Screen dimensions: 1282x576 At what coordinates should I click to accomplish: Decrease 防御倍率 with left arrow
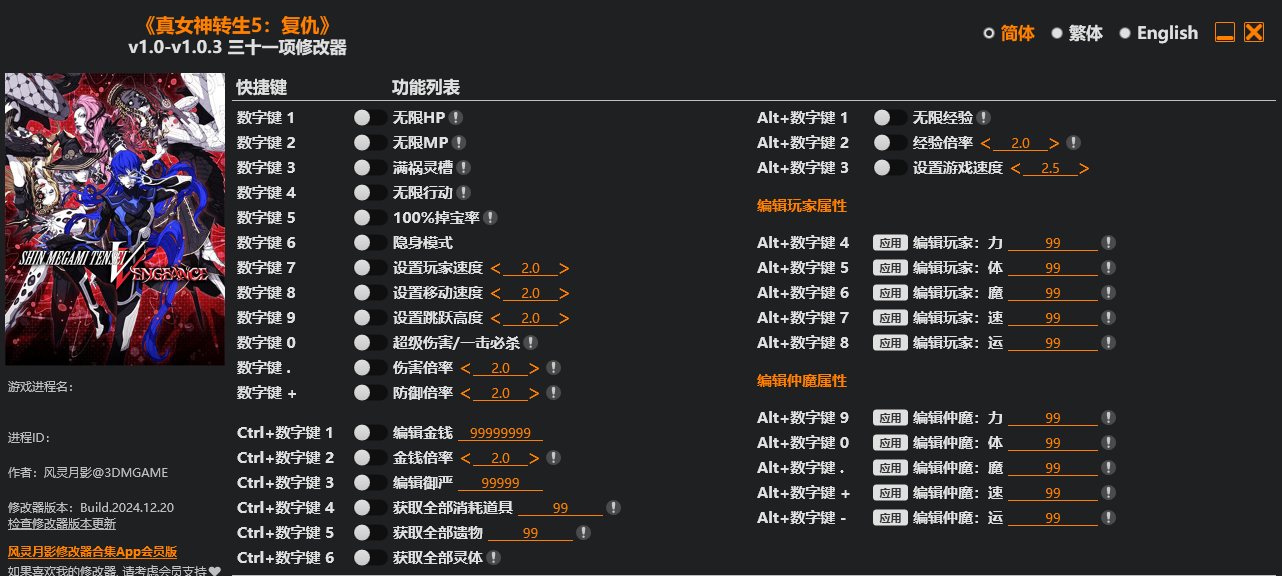[x=465, y=393]
